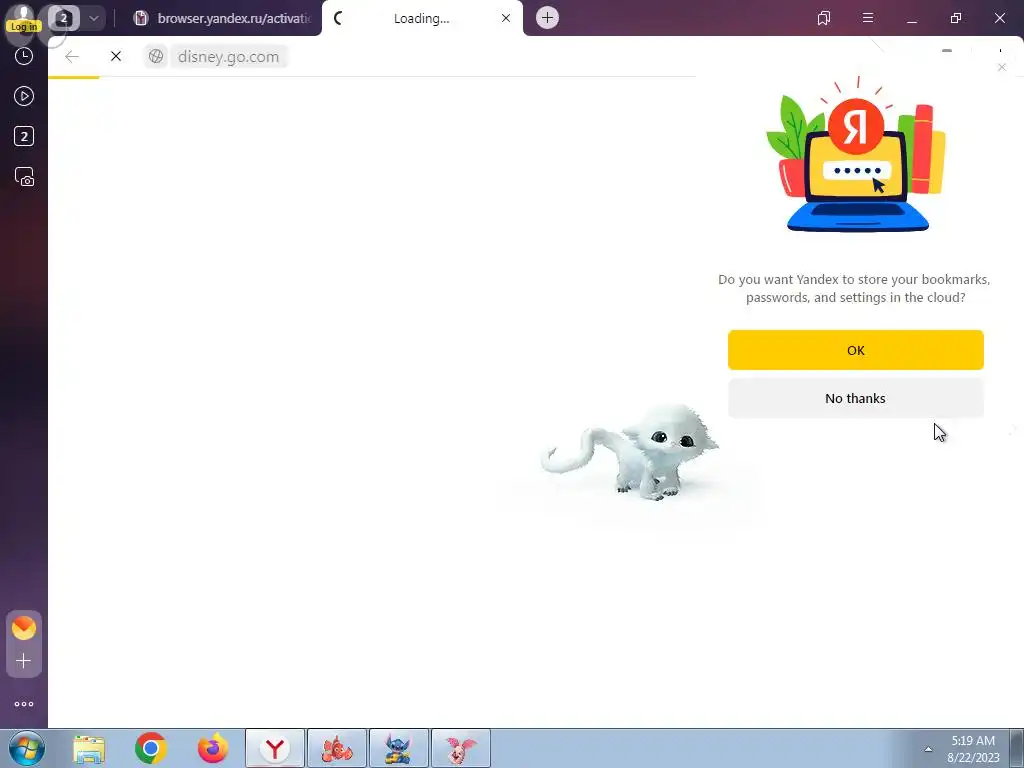
Task: Go back with the arrow button
Action: (72, 57)
